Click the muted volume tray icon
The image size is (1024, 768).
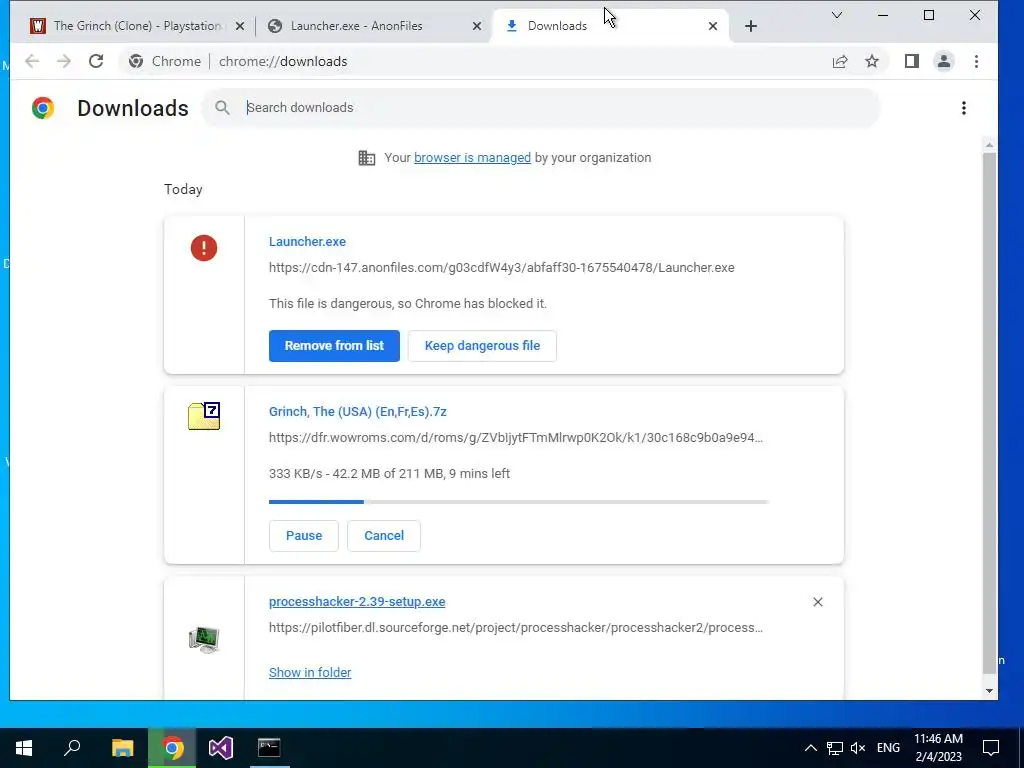(859, 748)
